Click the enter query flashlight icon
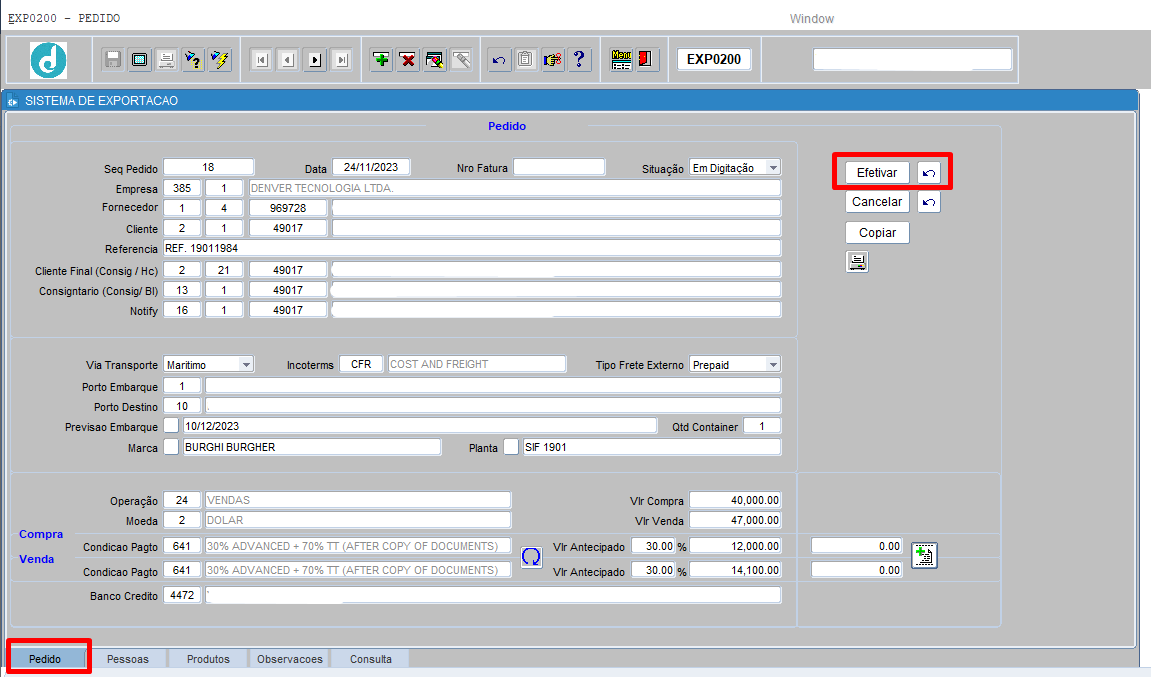Screen dimensions: 1151x677 click(193, 59)
